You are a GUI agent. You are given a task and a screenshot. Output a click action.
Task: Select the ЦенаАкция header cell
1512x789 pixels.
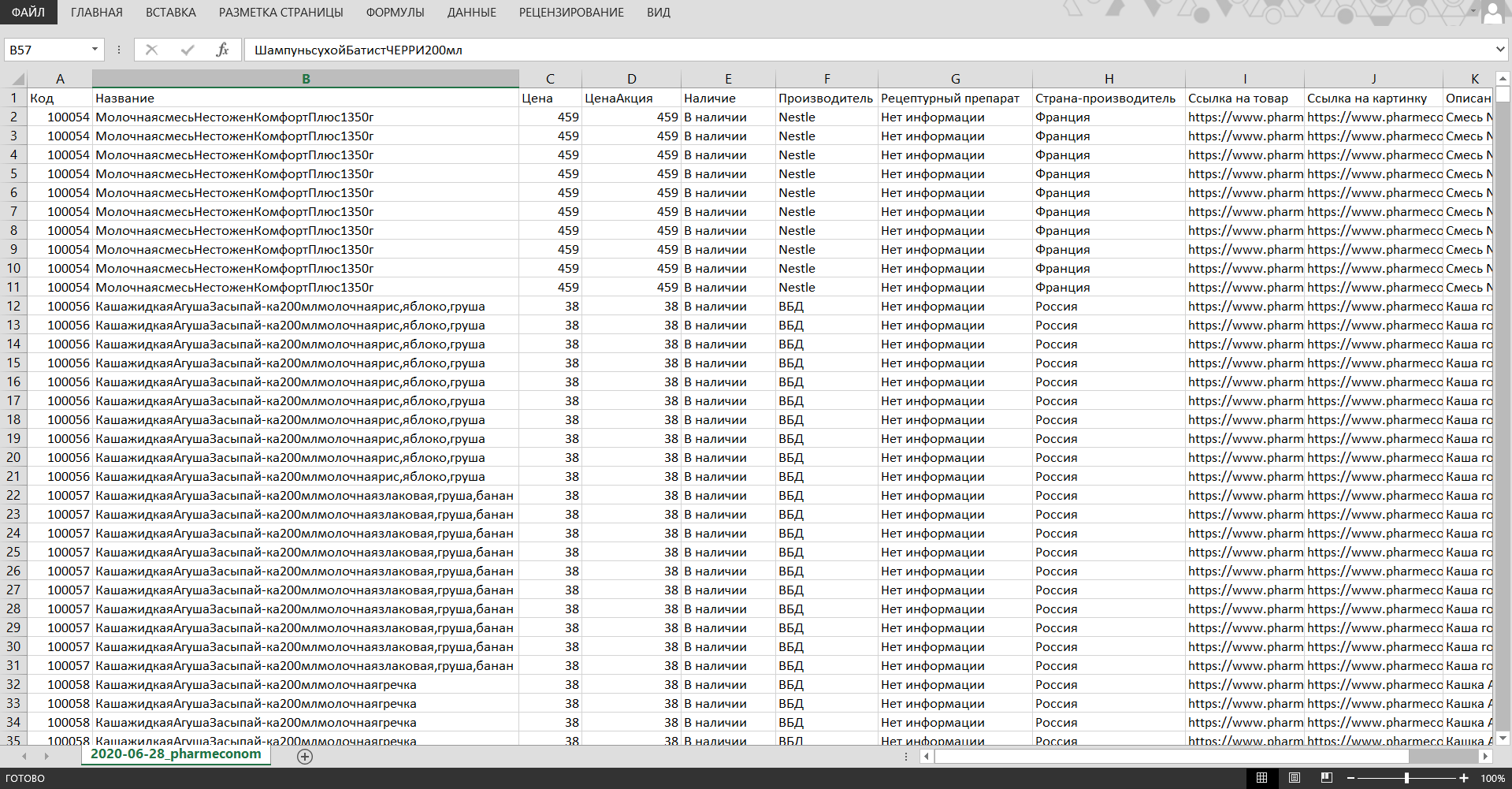click(631, 98)
